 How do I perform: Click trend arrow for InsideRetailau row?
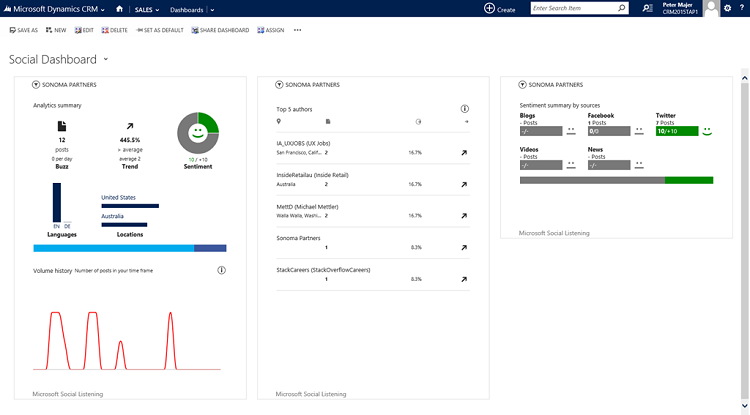pyautogui.click(x=464, y=184)
